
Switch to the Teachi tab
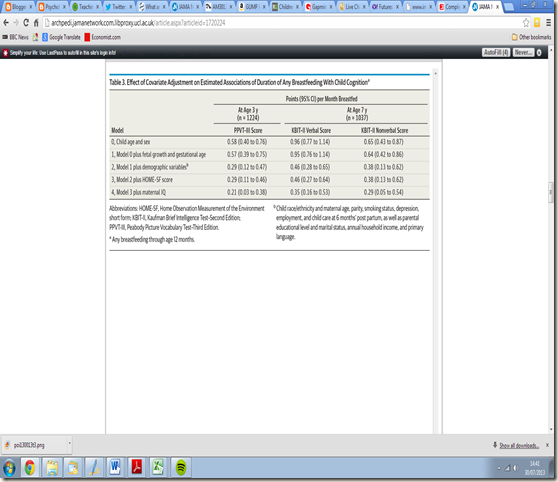[84, 7]
